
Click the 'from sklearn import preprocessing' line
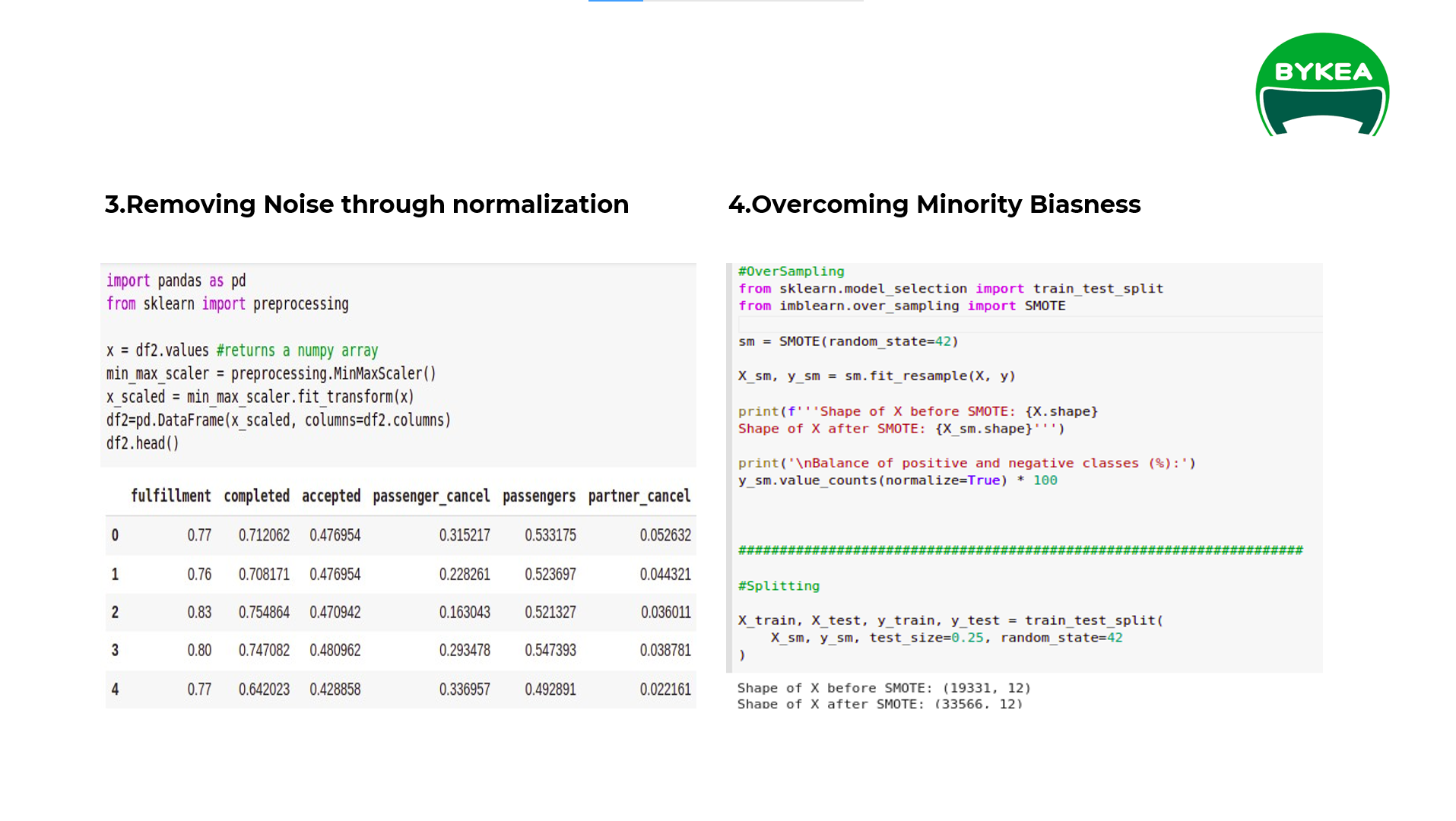227,304
